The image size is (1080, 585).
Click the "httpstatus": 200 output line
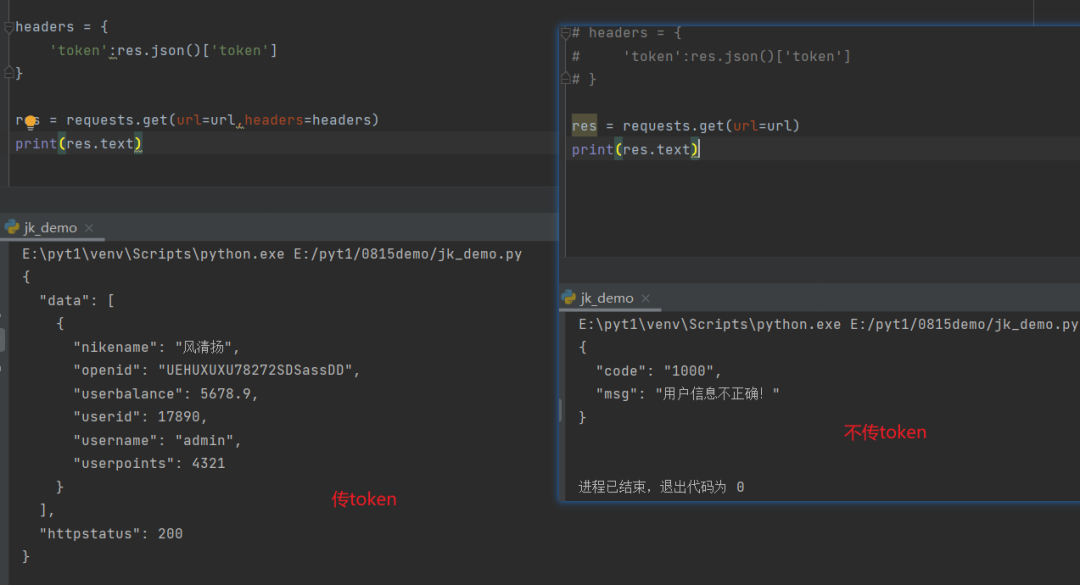(112, 533)
